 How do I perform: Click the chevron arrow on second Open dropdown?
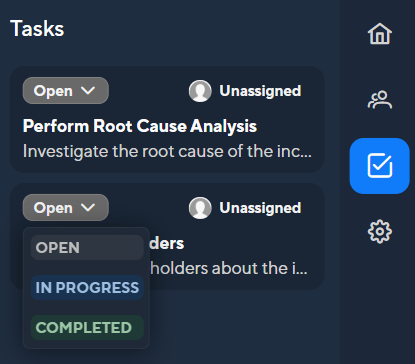[88, 208]
